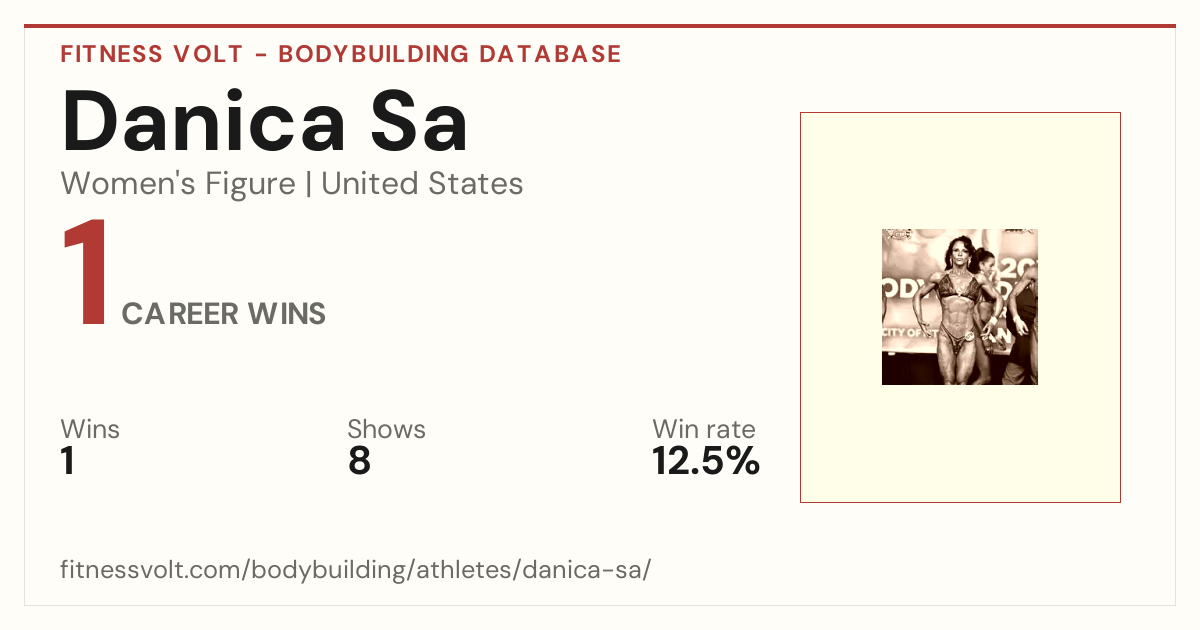The width and height of the screenshot is (1200, 630).
Task: Click the 12.5% win rate value
Action: pos(706,462)
